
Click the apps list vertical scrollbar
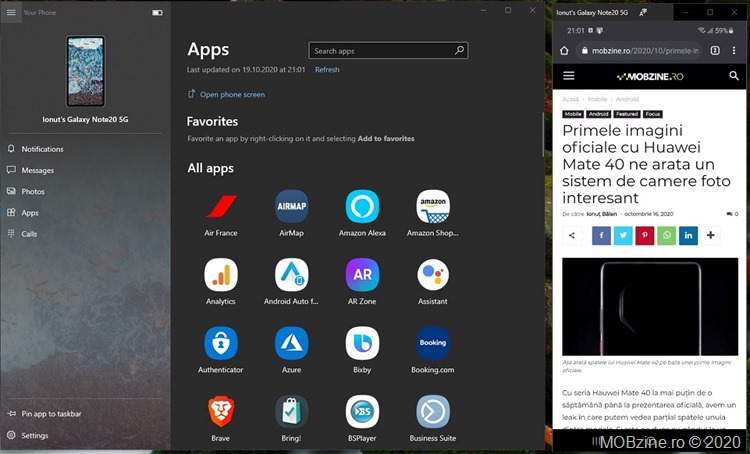(x=543, y=135)
